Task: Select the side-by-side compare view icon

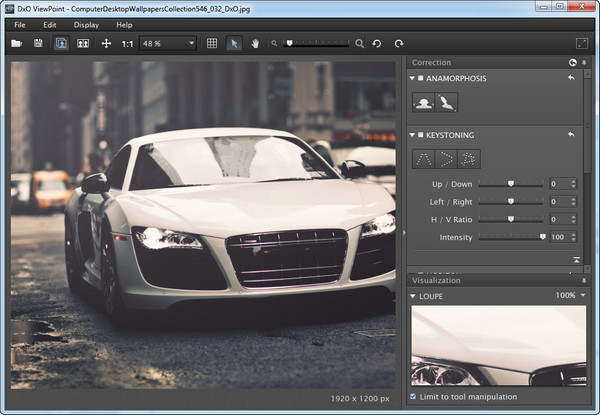Action: (83, 44)
